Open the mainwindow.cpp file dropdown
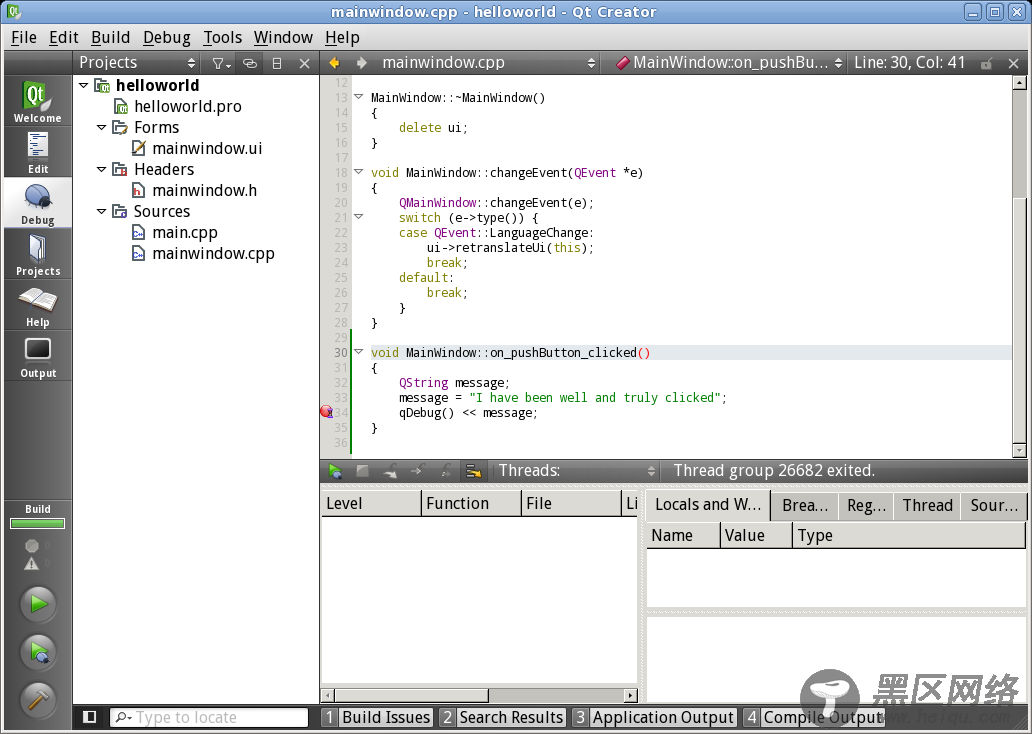This screenshot has width=1032, height=734. 488,63
